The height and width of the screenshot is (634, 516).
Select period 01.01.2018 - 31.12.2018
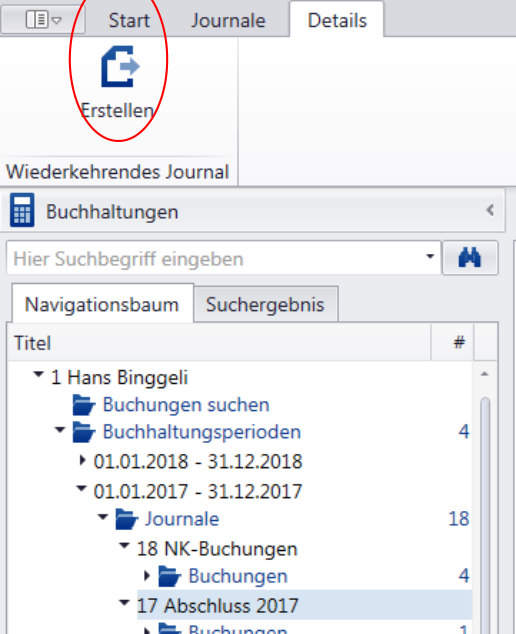point(198,461)
